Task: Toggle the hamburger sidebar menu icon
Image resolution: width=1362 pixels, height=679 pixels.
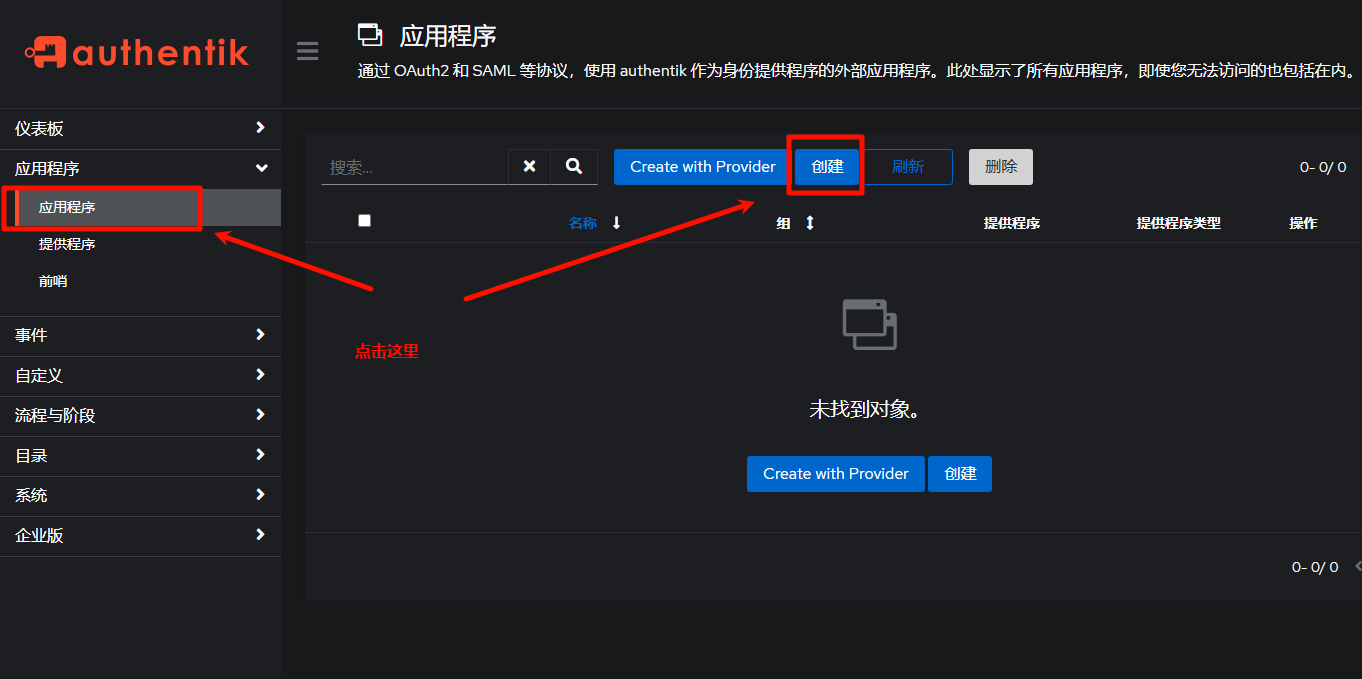Action: (308, 51)
